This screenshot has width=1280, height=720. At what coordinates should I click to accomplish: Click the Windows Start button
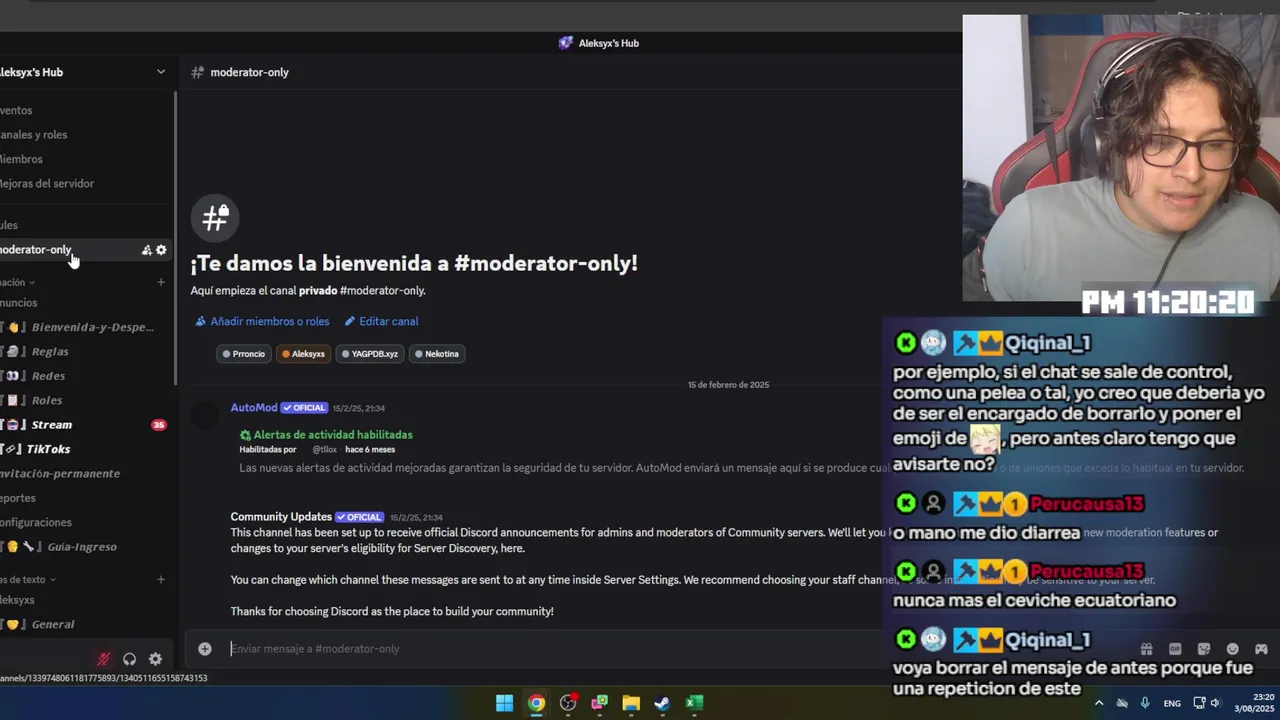pos(505,703)
